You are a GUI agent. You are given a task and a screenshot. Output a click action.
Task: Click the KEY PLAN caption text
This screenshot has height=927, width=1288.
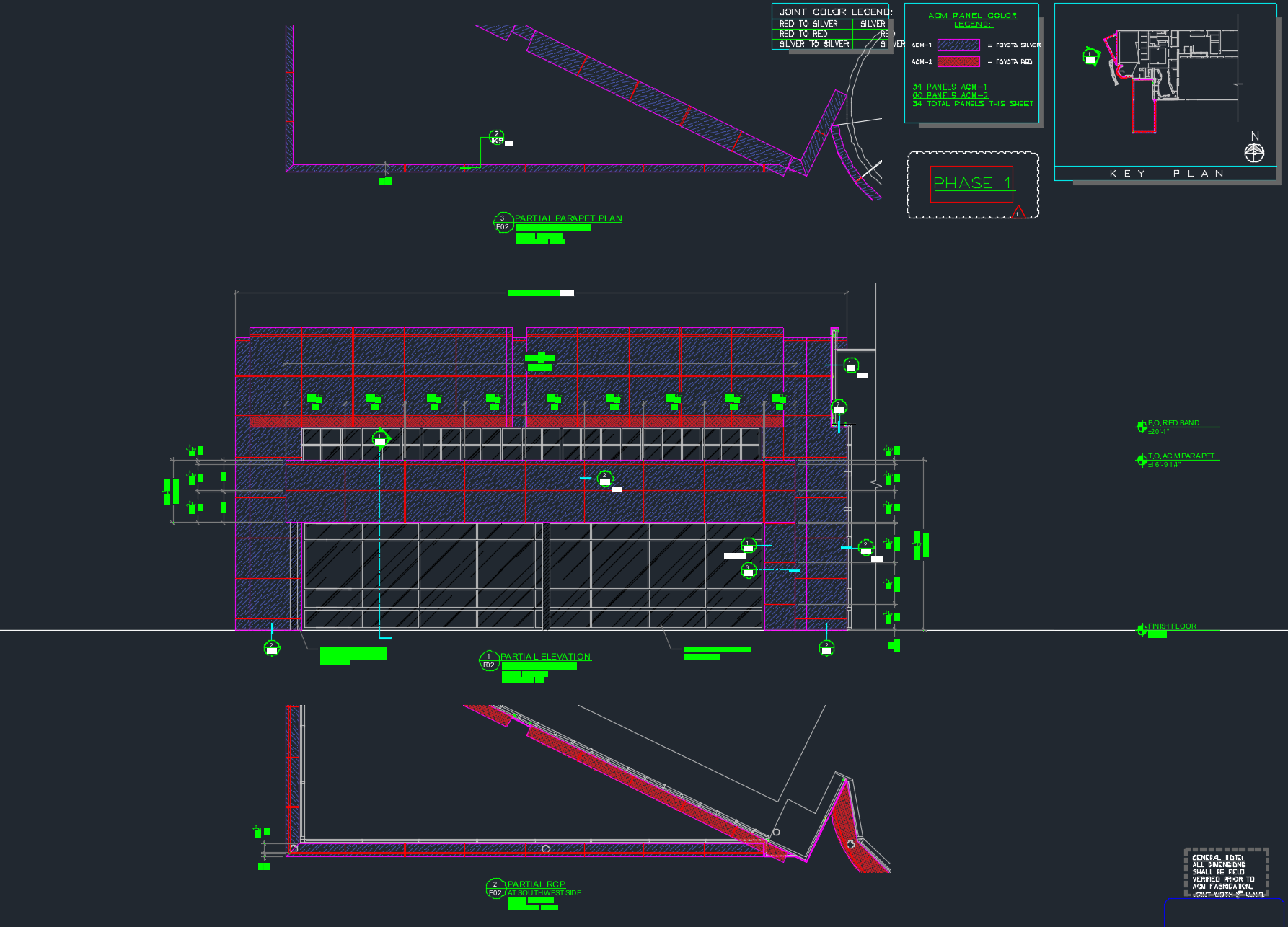click(x=1166, y=174)
